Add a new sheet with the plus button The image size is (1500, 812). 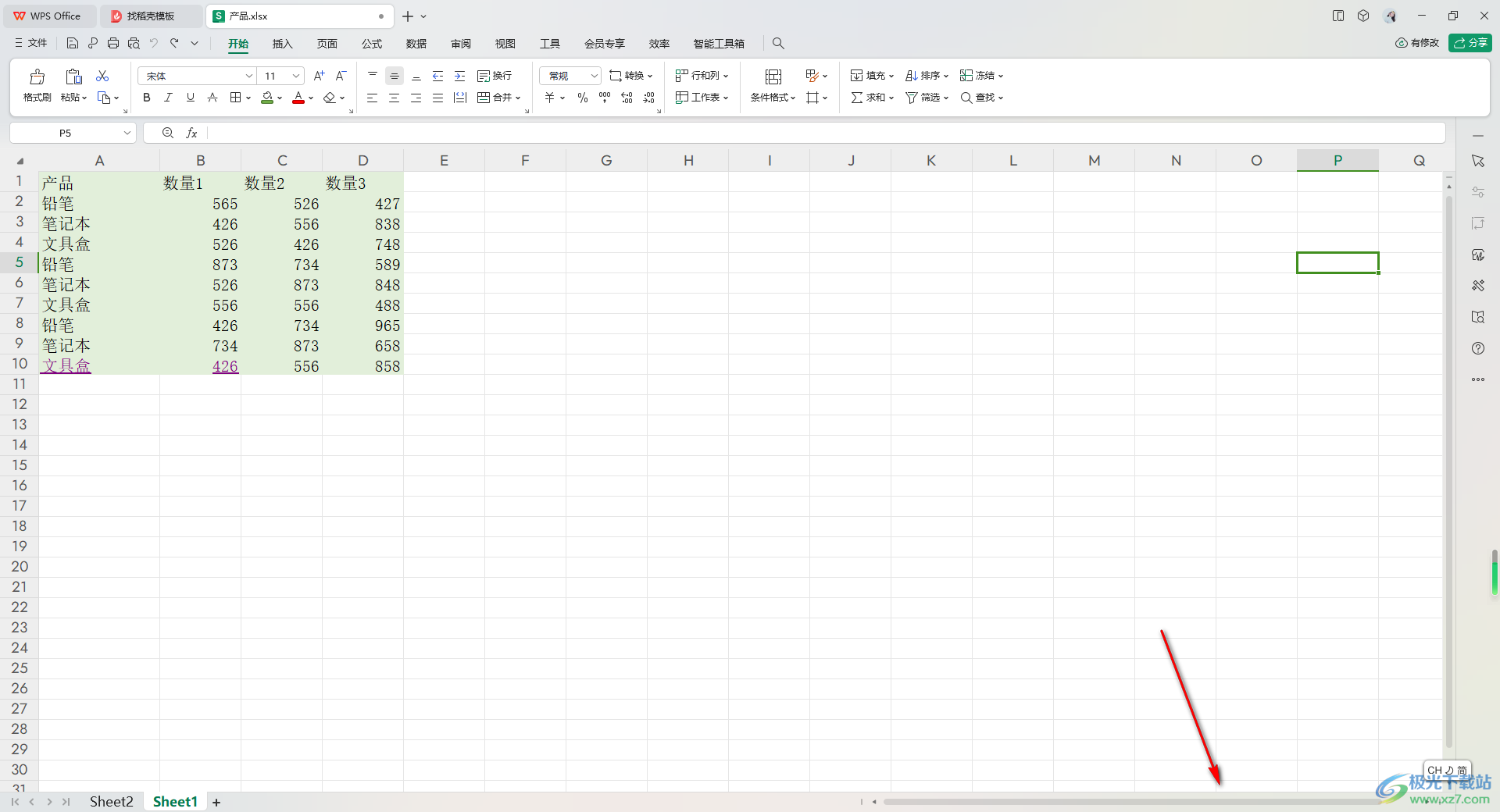[x=216, y=803]
